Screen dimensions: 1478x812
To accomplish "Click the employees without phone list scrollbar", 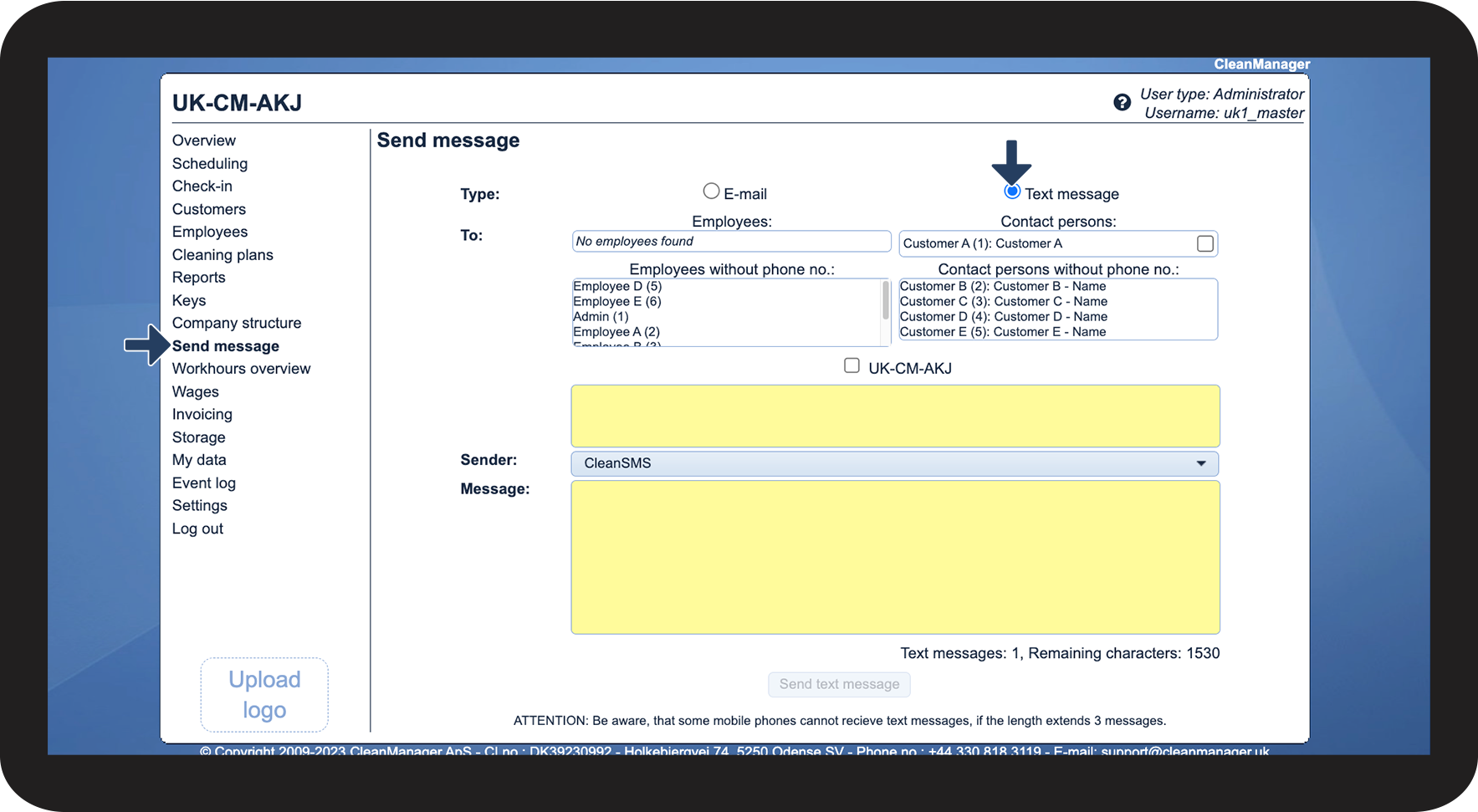I will coord(886,301).
